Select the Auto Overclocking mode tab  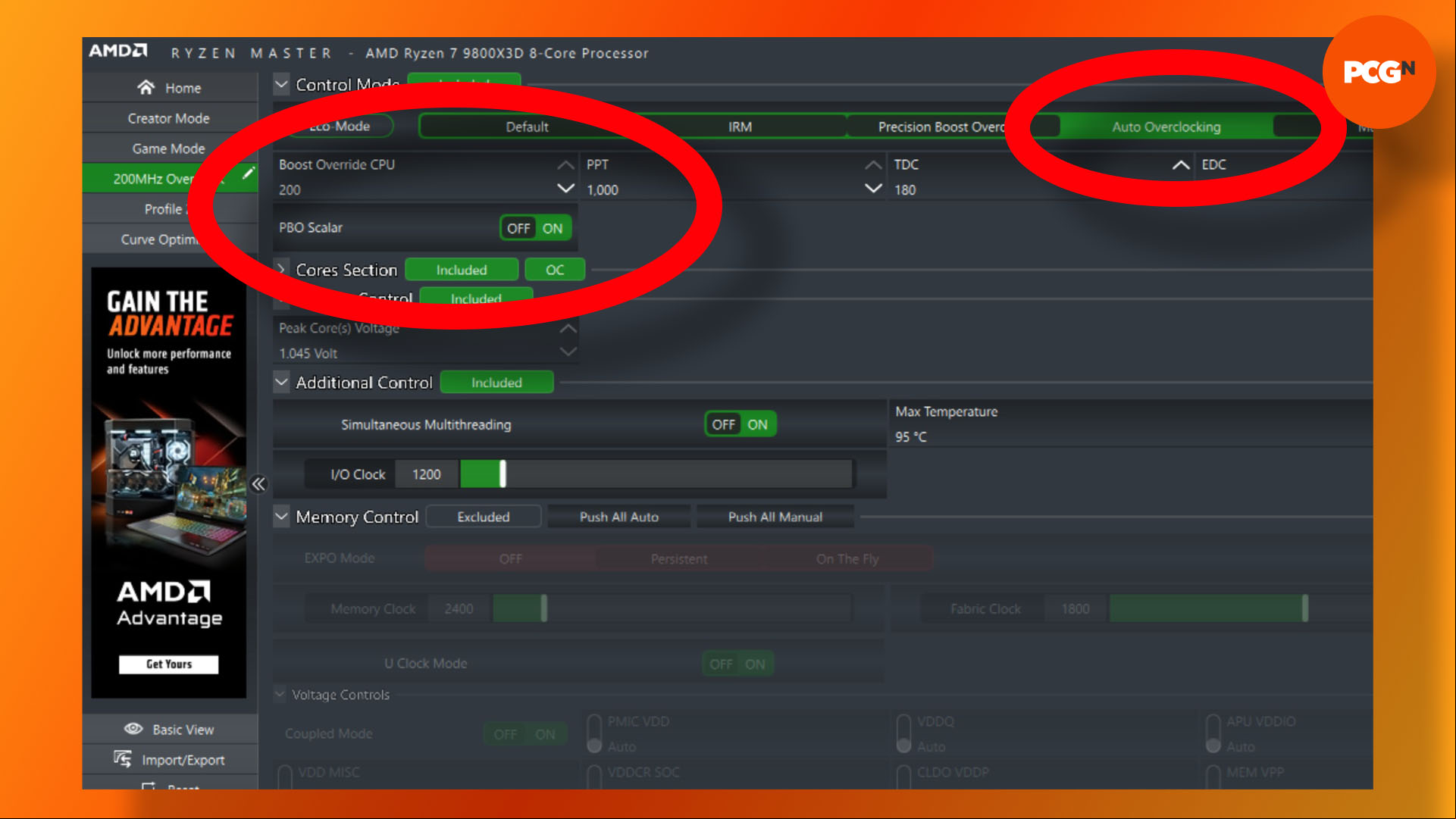(x=1166, y=127)
